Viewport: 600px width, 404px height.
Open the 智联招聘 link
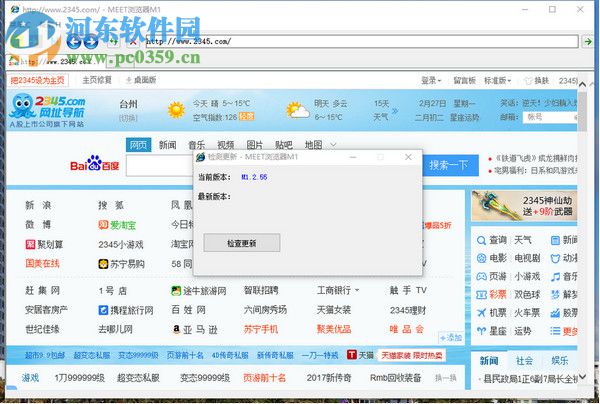(261, 290)
